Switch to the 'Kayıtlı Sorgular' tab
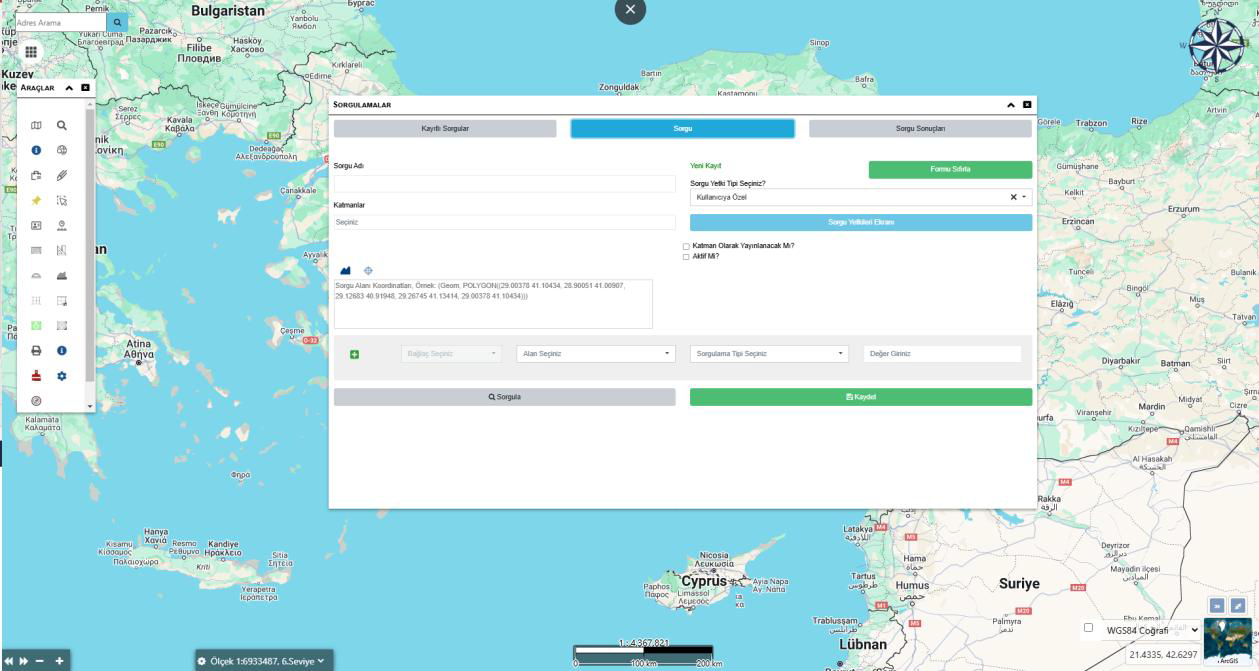1259x671 pixels. (x=445, y=129)
